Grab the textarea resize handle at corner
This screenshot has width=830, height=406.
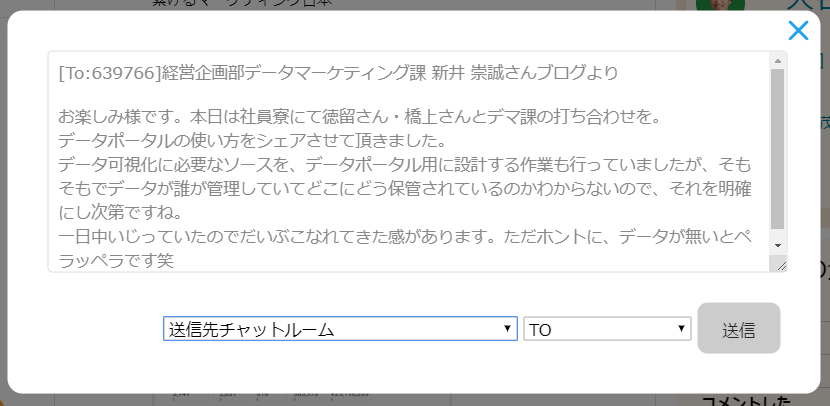(779, 264)
